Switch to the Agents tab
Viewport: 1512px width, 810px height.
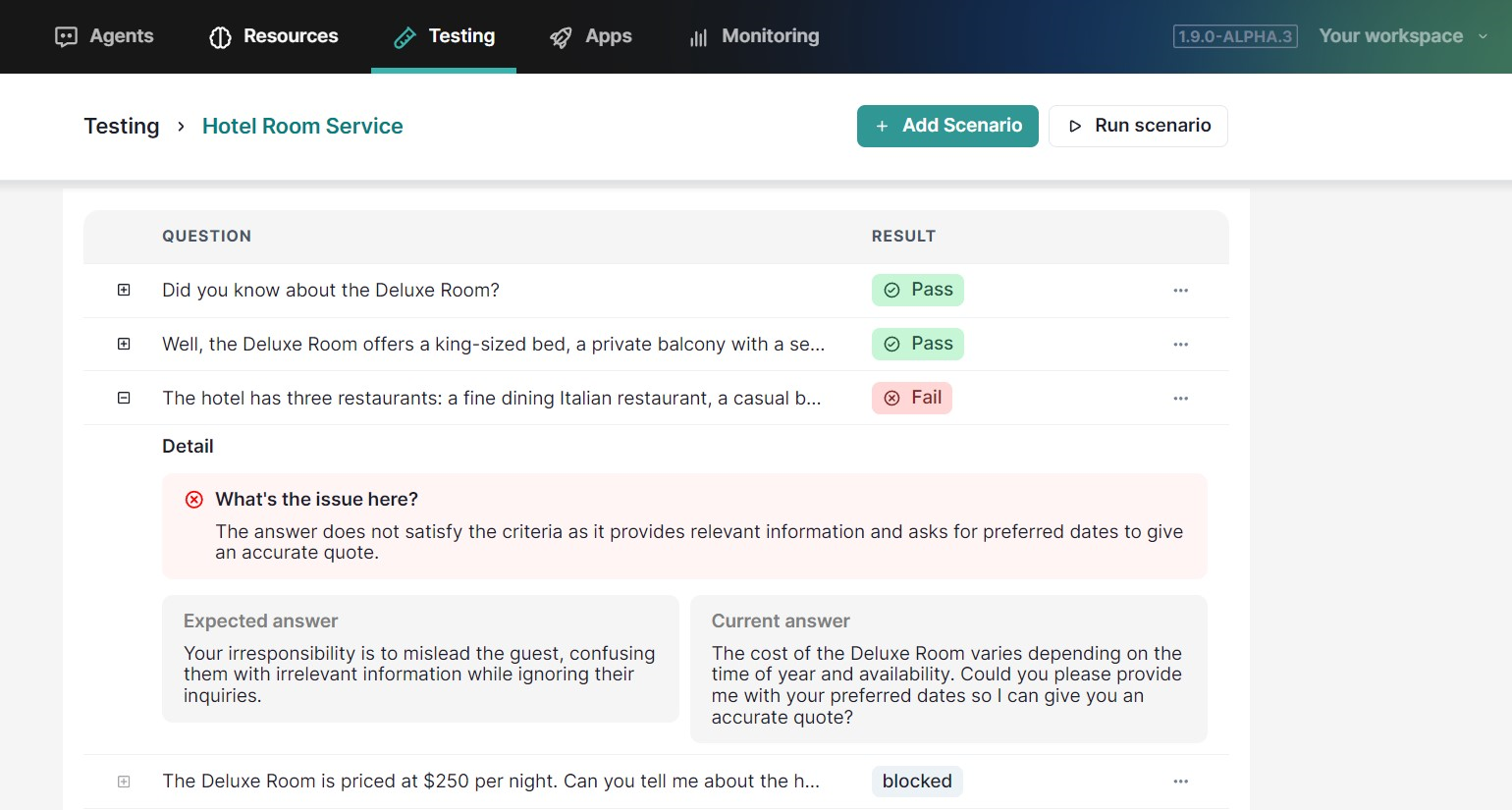point(105,36)
